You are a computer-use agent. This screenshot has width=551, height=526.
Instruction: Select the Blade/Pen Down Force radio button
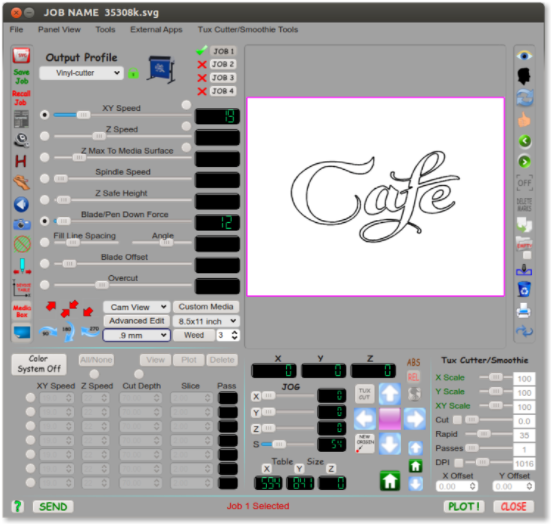[x=45, y=221]
